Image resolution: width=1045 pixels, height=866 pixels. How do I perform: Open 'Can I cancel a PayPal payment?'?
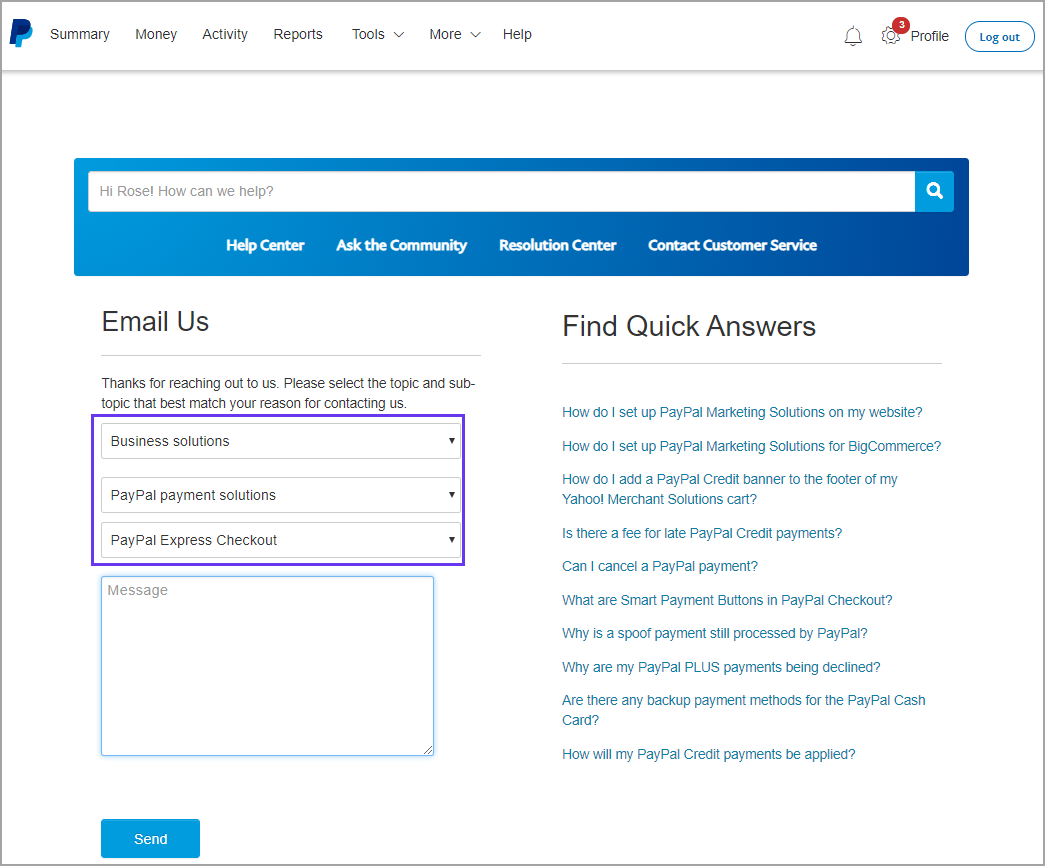coord(660,566)
